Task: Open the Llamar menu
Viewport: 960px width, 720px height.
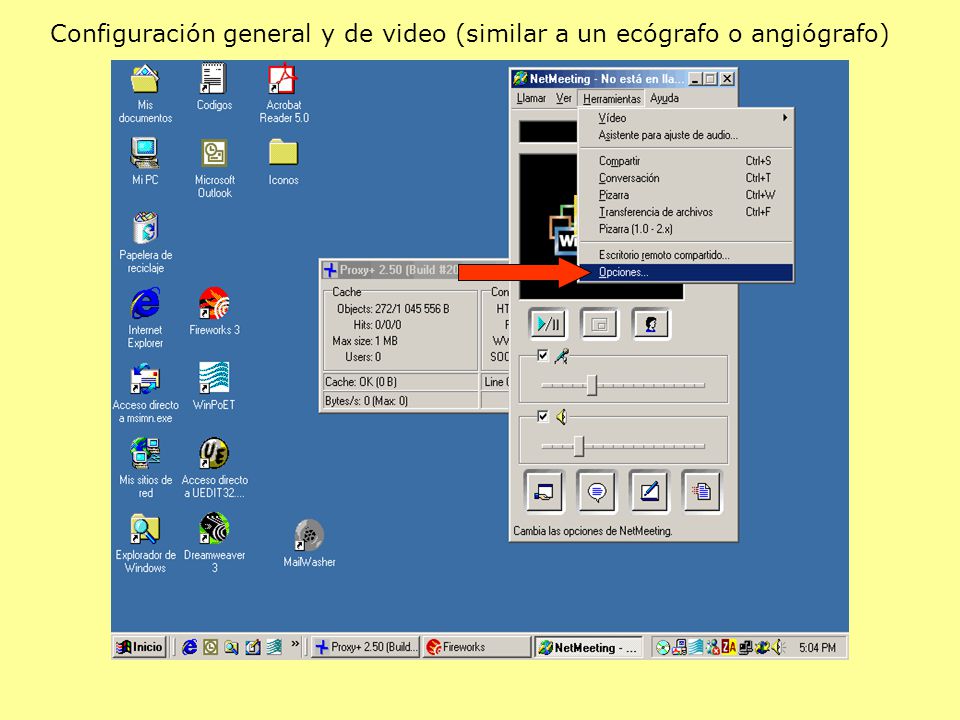Action: tap(531, 98)
